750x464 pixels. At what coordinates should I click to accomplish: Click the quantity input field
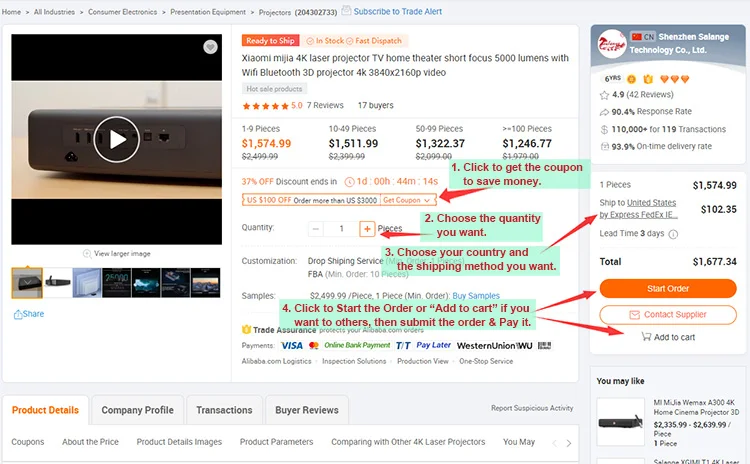(x=342, y=229)
